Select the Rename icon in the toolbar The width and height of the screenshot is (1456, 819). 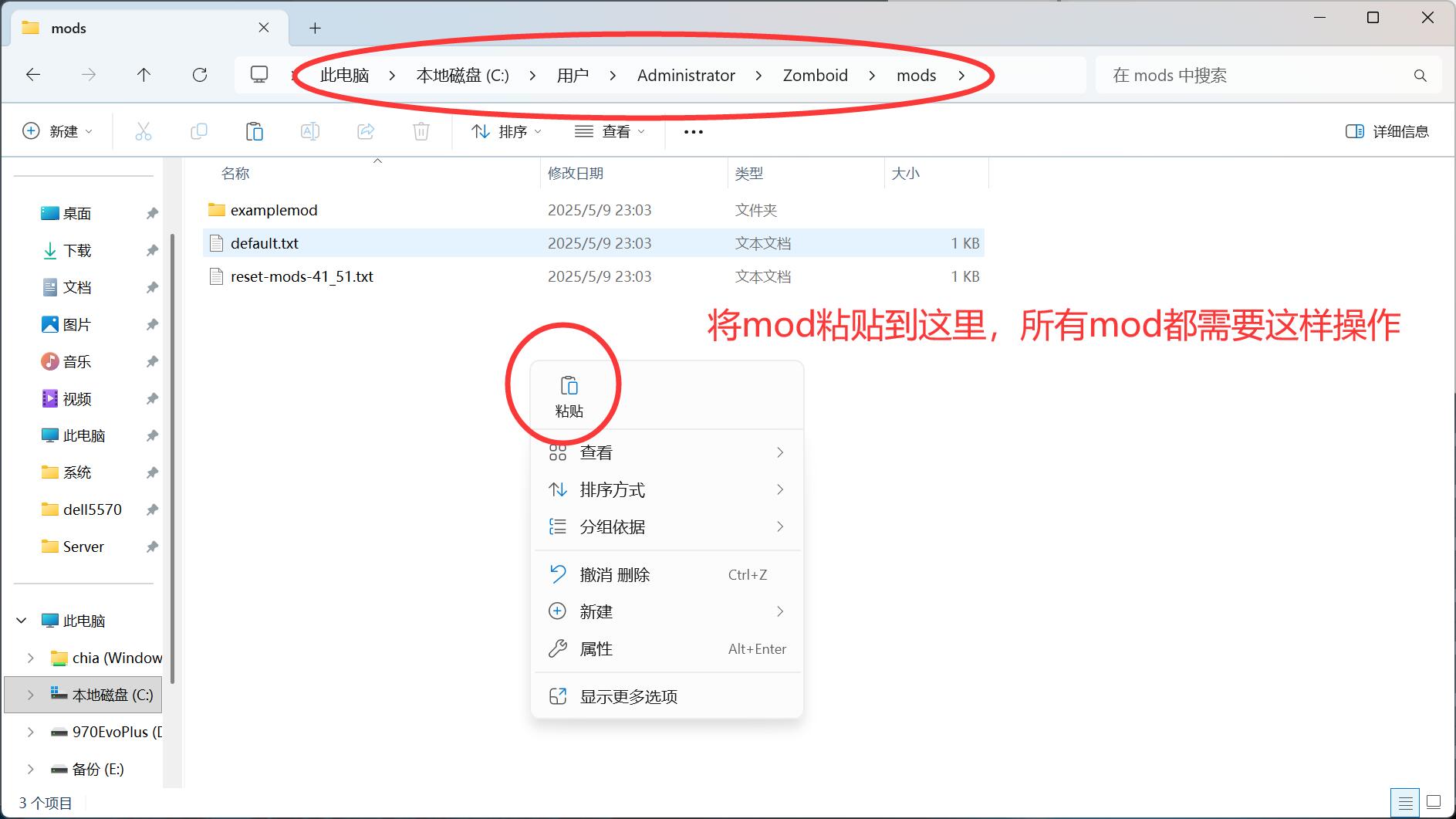tap(310, 131)
